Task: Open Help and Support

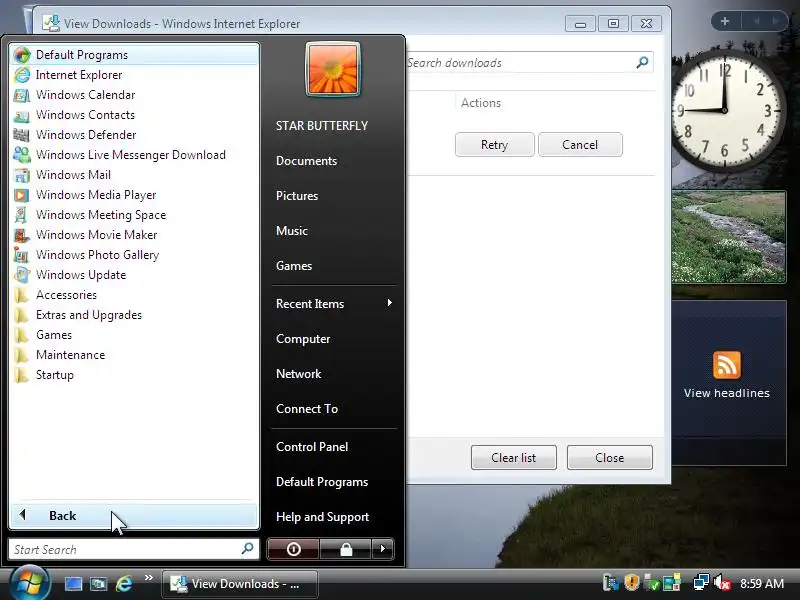Action: coord(322,517)
